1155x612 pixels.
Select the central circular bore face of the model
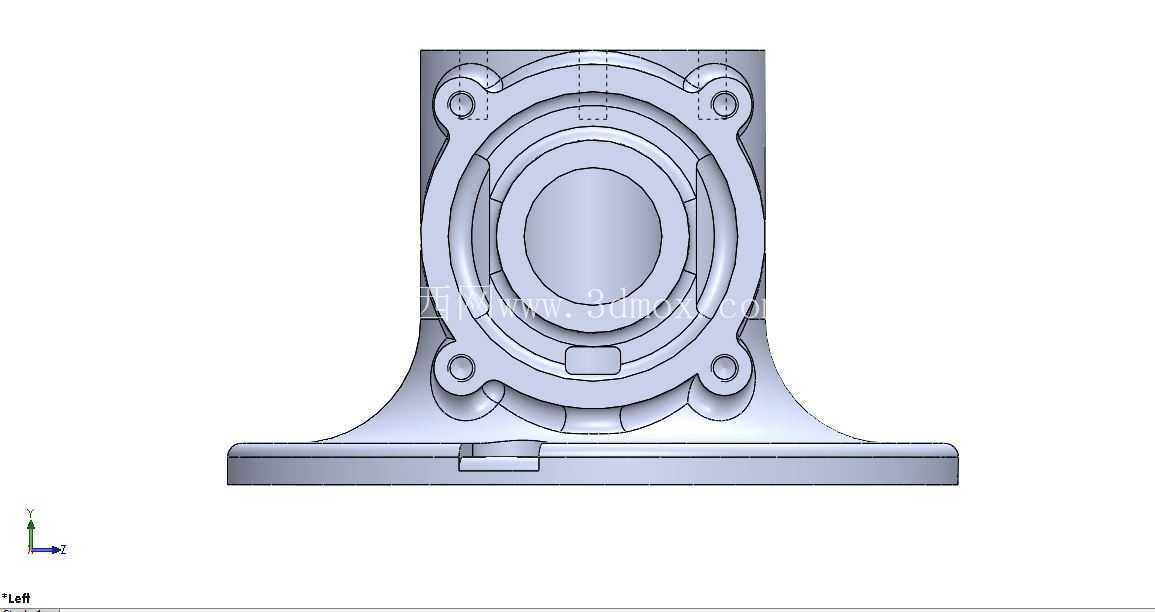click(593, 236)
